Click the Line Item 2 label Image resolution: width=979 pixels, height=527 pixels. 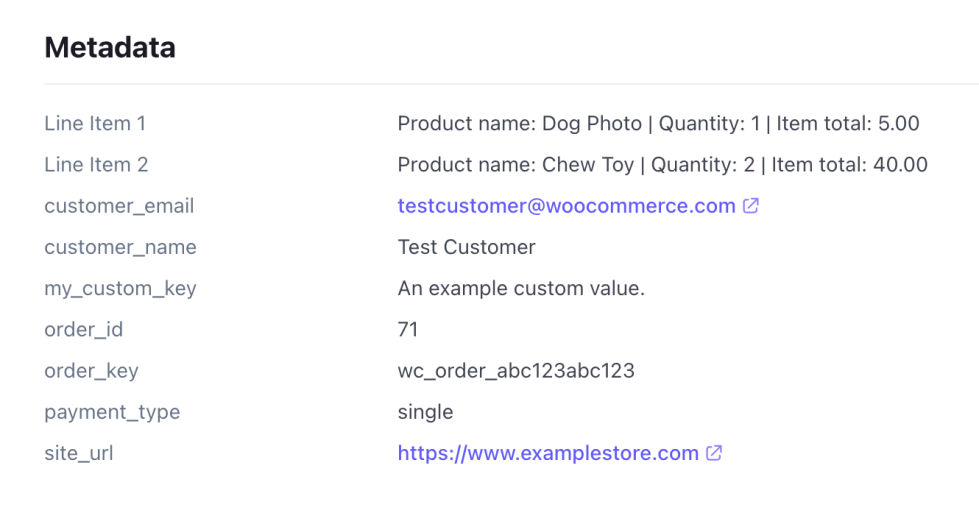click(96, 165)
